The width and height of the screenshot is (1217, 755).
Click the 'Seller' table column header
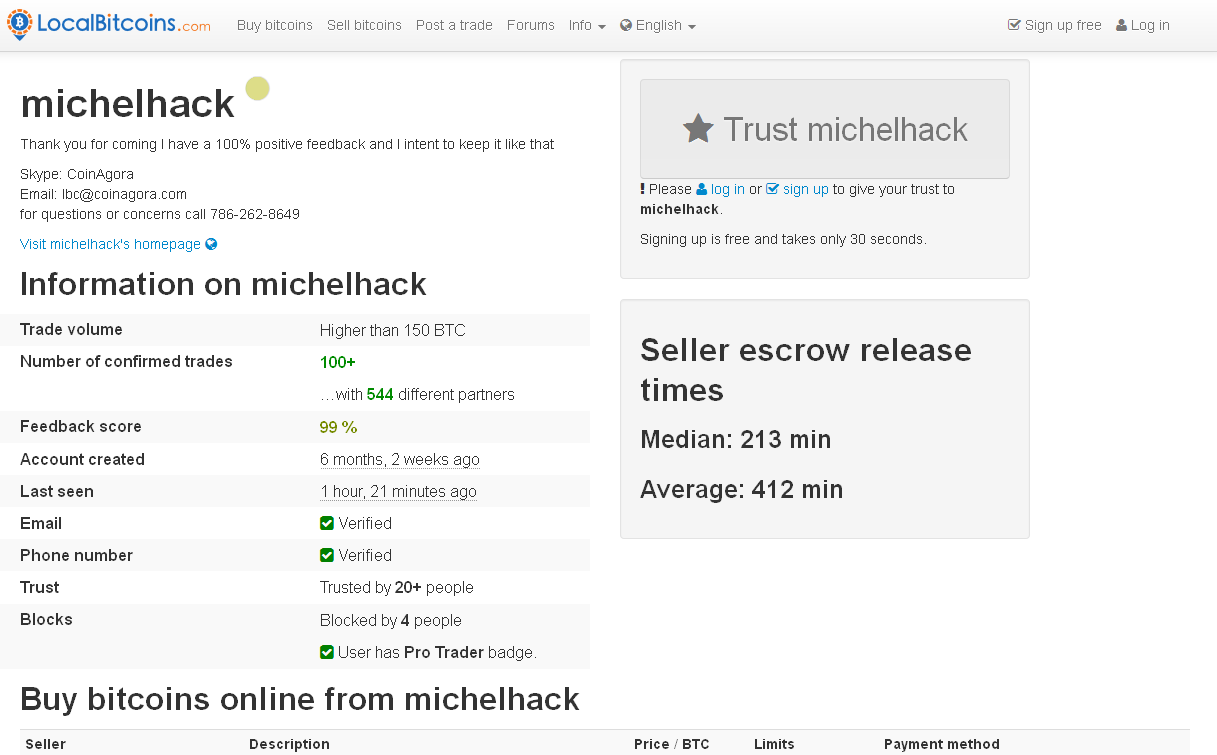point(45,744)
